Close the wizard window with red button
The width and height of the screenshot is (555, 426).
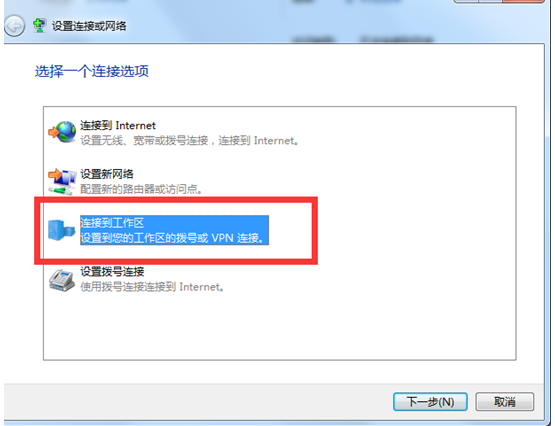tap(523, 1)
